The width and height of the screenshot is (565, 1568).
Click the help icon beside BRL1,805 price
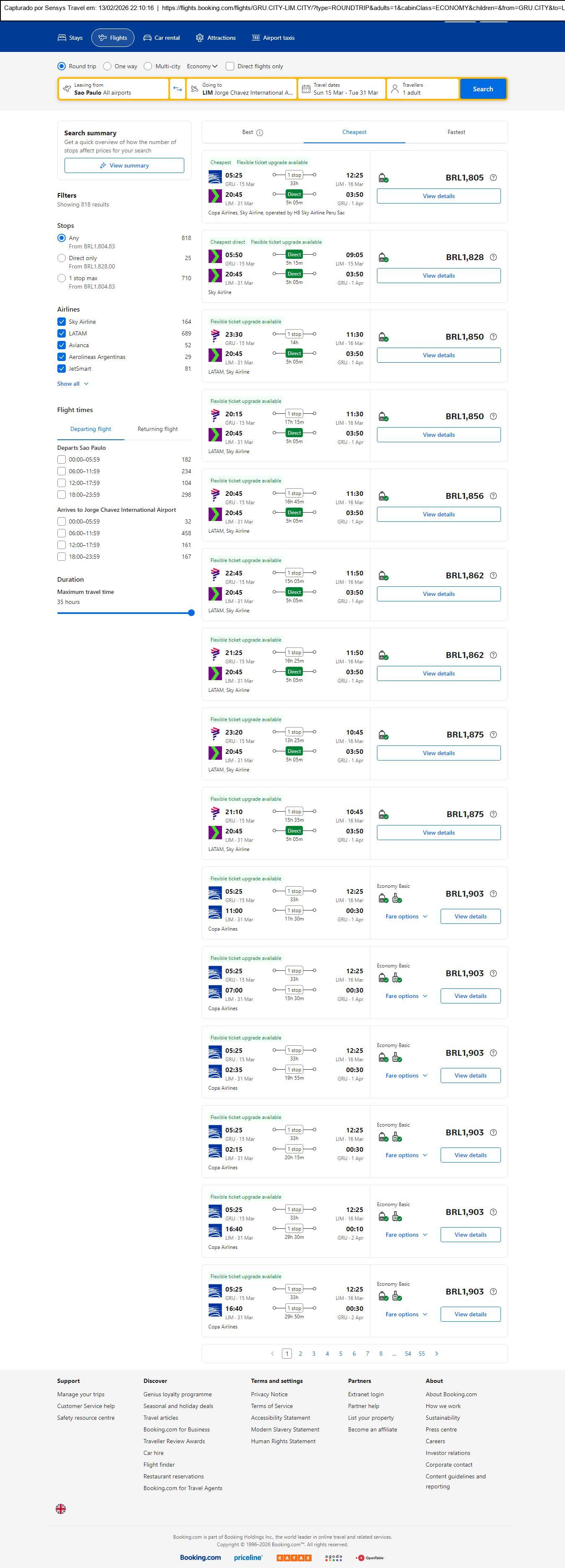[x=493, y=178]
